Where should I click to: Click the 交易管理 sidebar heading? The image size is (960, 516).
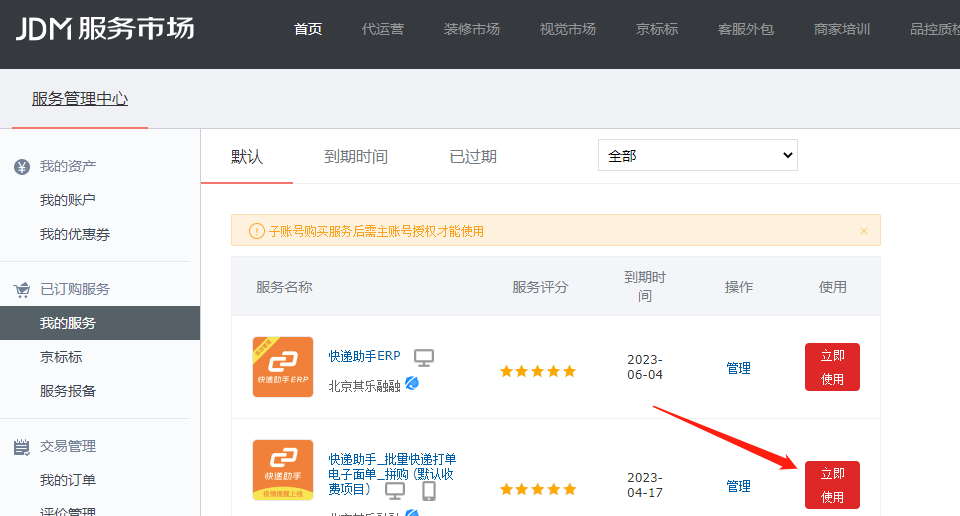click(67, 447)
